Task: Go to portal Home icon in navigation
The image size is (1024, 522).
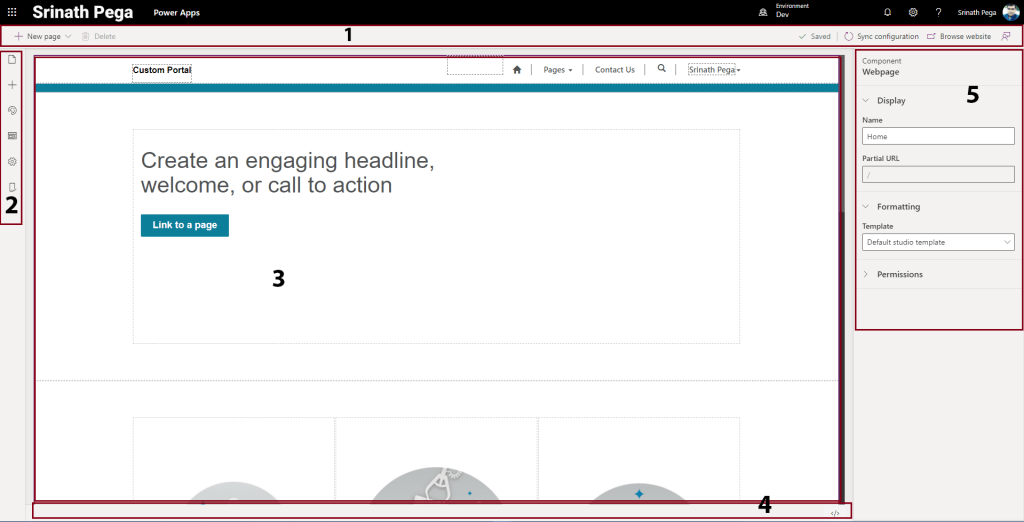Action: [517, 70]
